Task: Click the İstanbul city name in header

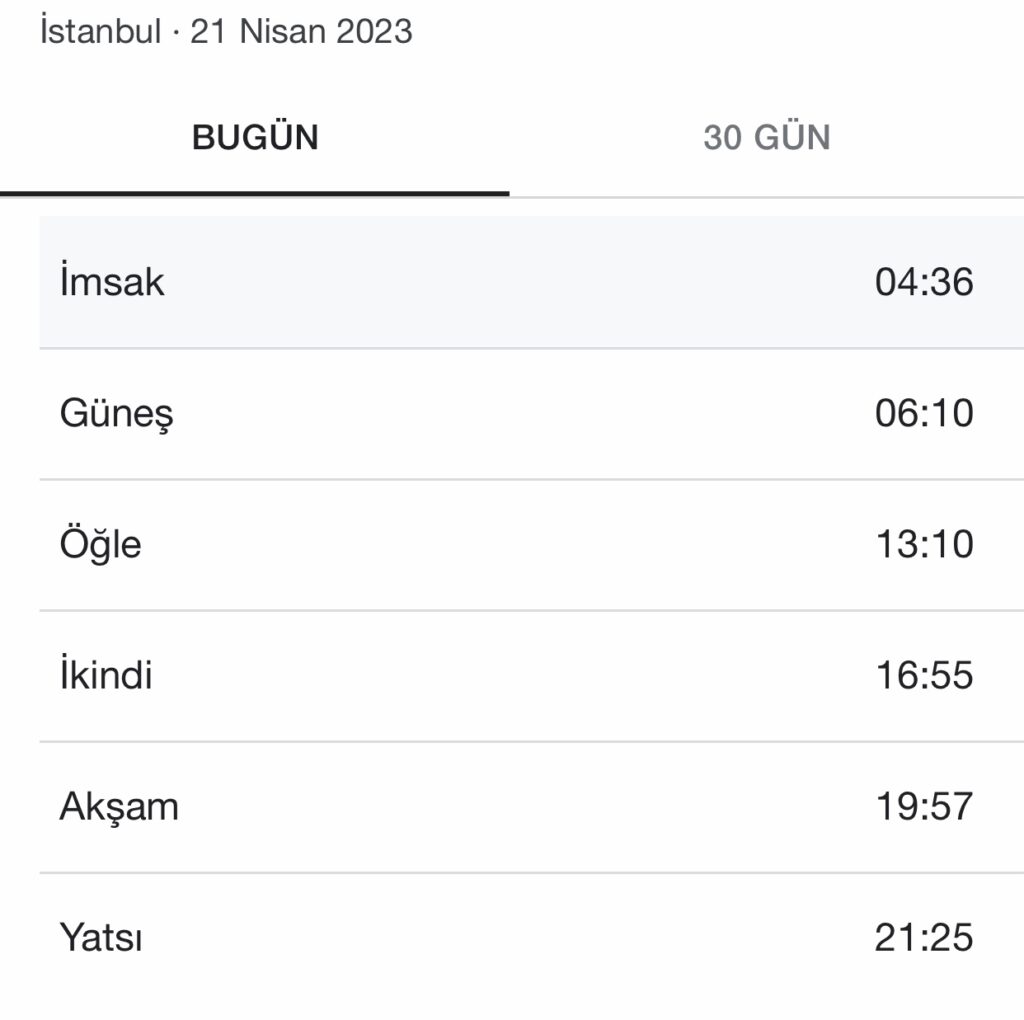Action: (100, 31)
